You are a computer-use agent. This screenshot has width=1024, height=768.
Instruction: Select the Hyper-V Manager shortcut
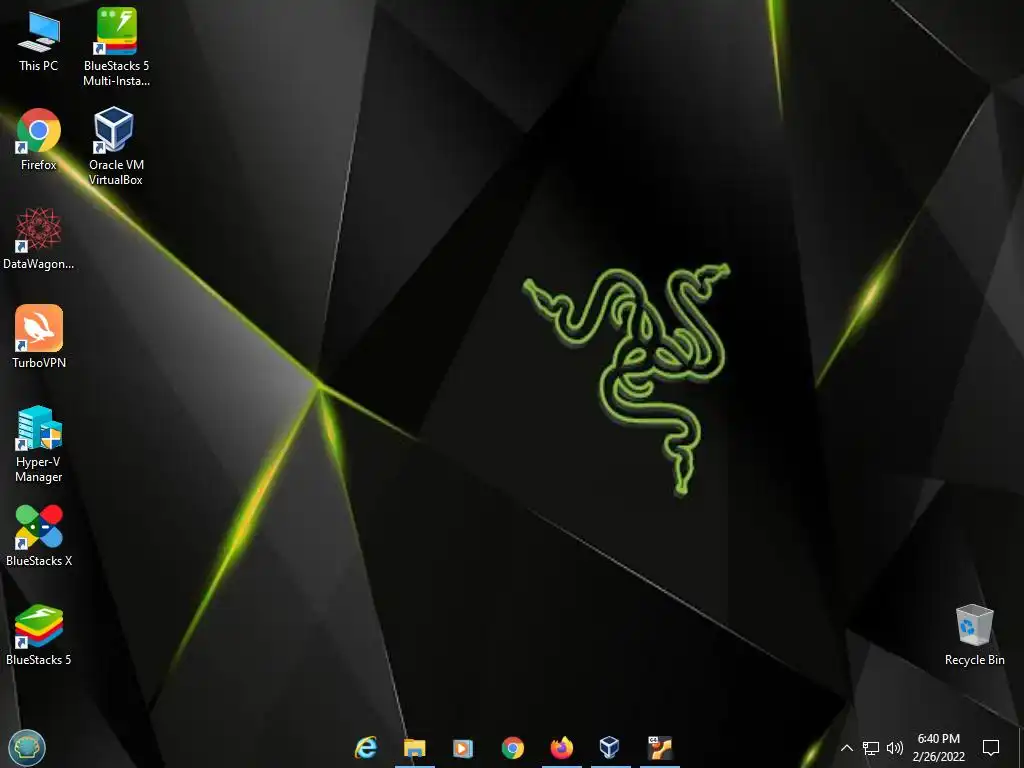39,444
